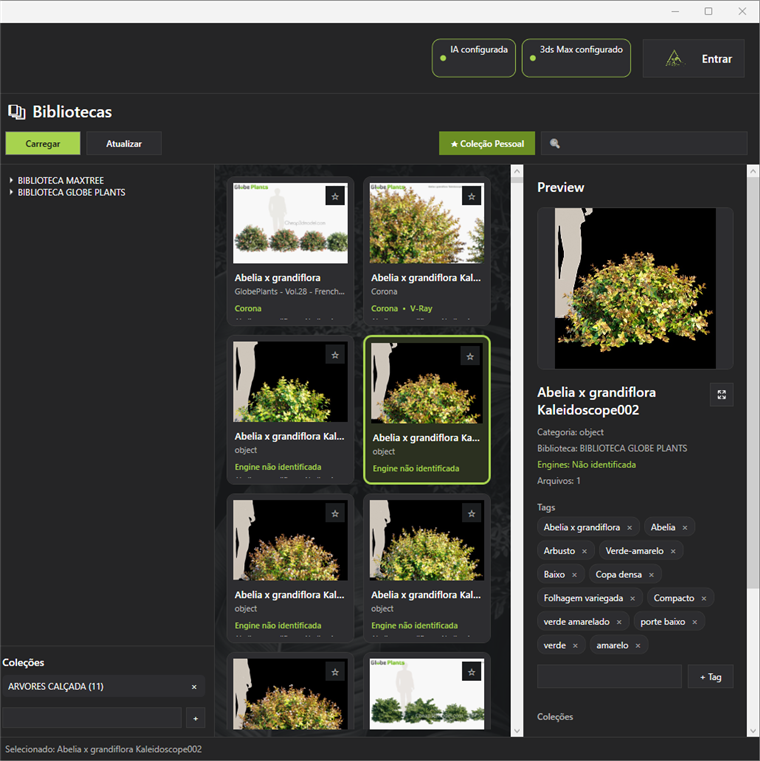760x761 pixels.
Task: Remove the 'Verde-amarelo' tag
Action: coord(673,551)
